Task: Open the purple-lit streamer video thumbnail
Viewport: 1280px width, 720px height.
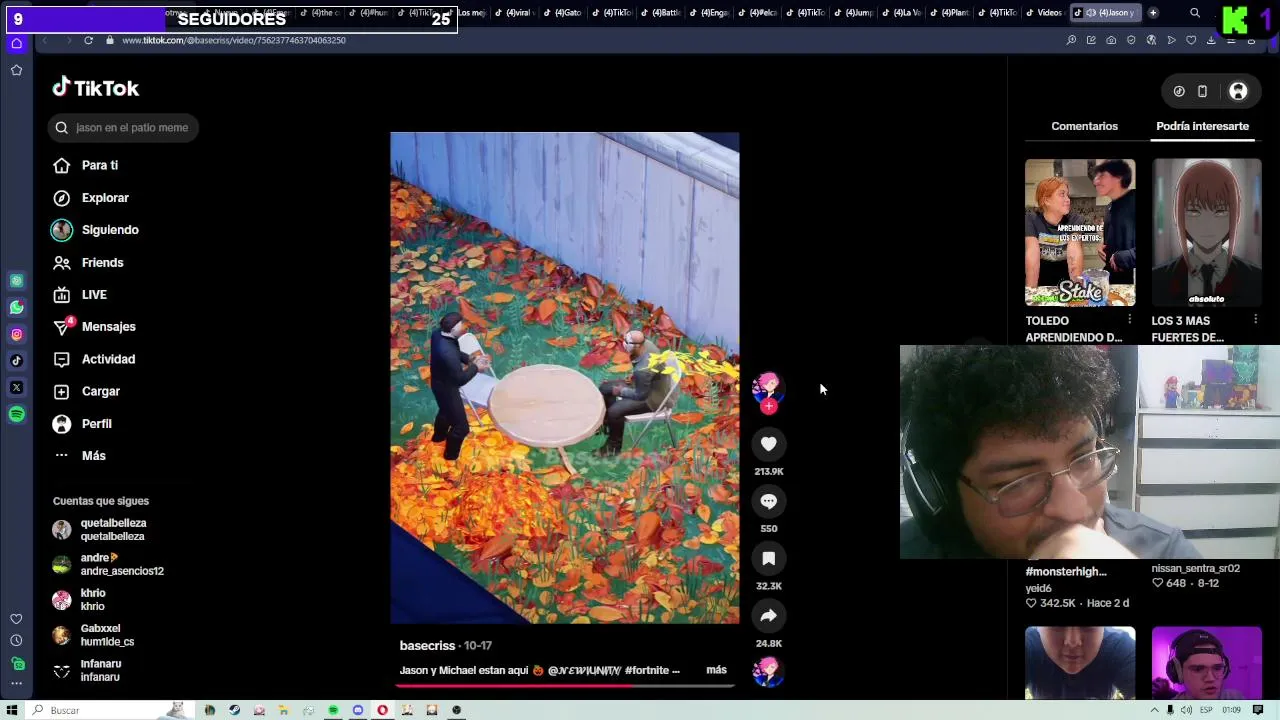Action: point(1206,663)
